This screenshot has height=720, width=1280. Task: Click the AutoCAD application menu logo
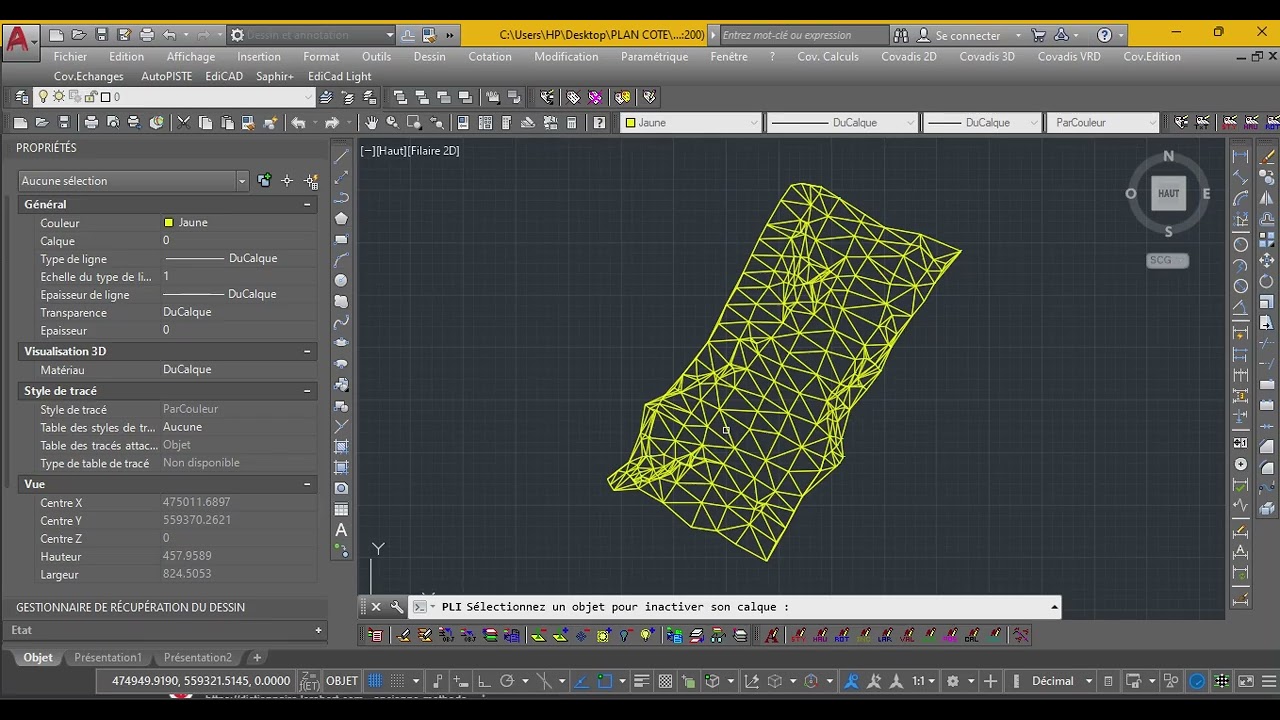click(x=18, y=40)
